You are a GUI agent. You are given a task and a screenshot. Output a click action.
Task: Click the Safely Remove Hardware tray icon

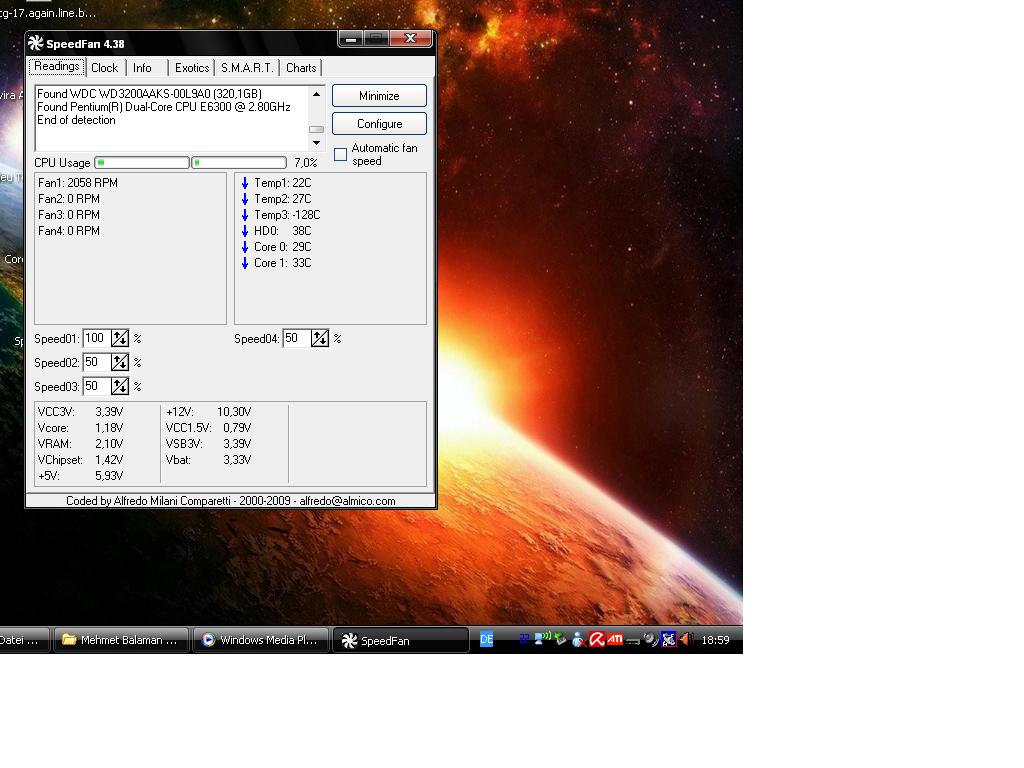[x=560, y=638]
